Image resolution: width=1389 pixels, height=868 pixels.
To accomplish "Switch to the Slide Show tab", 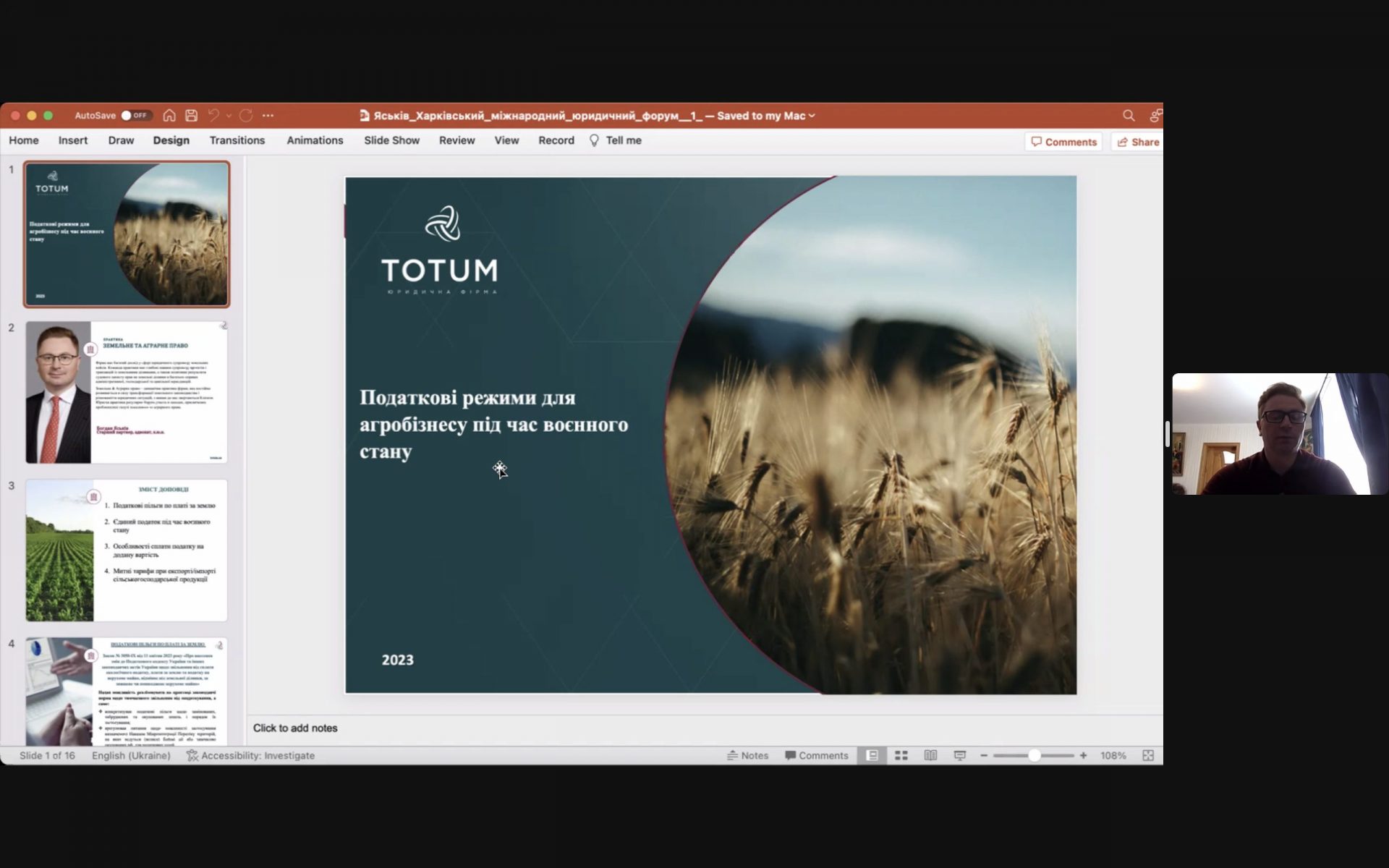I will (391, 140).
